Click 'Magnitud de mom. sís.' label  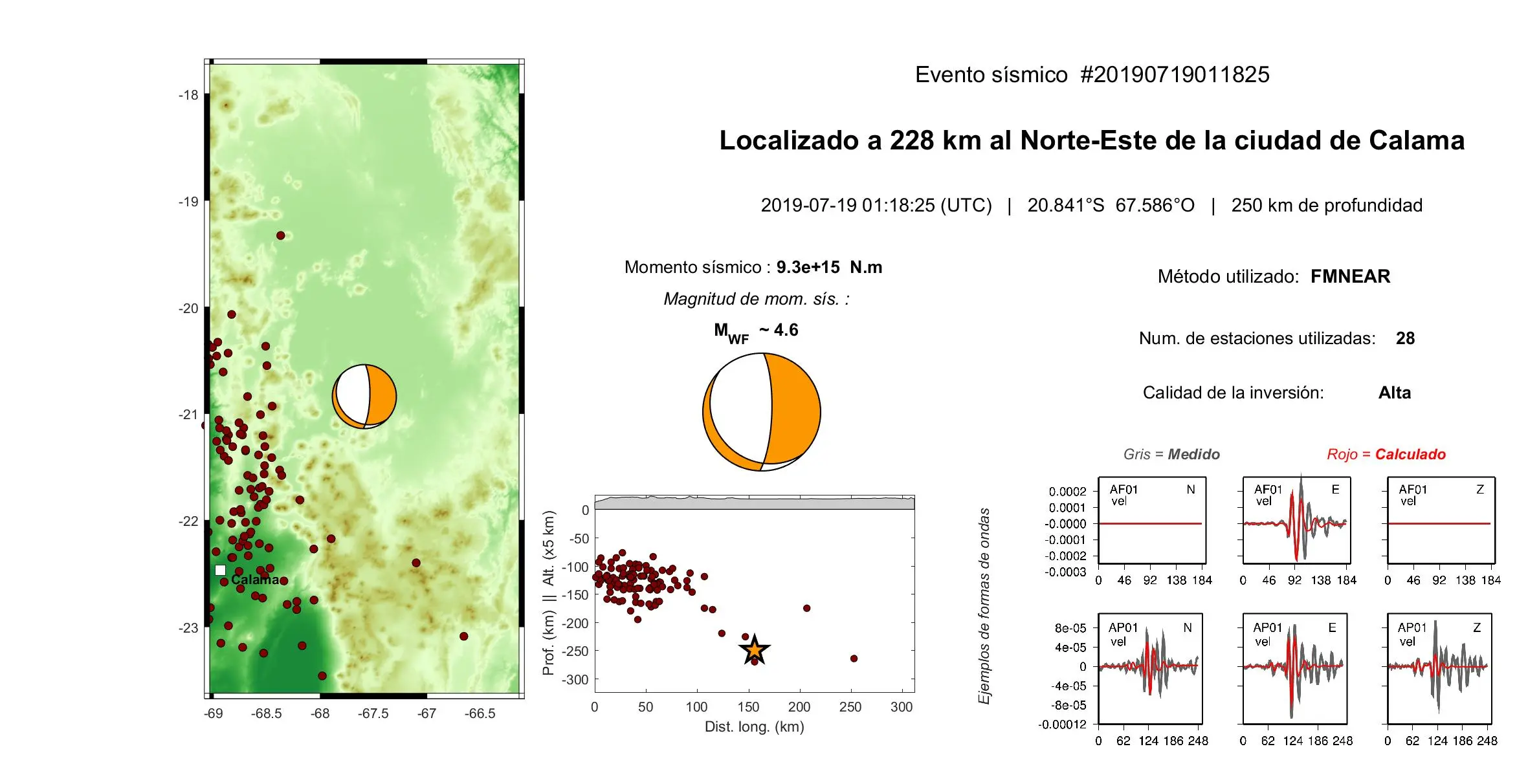click(757, 299)
